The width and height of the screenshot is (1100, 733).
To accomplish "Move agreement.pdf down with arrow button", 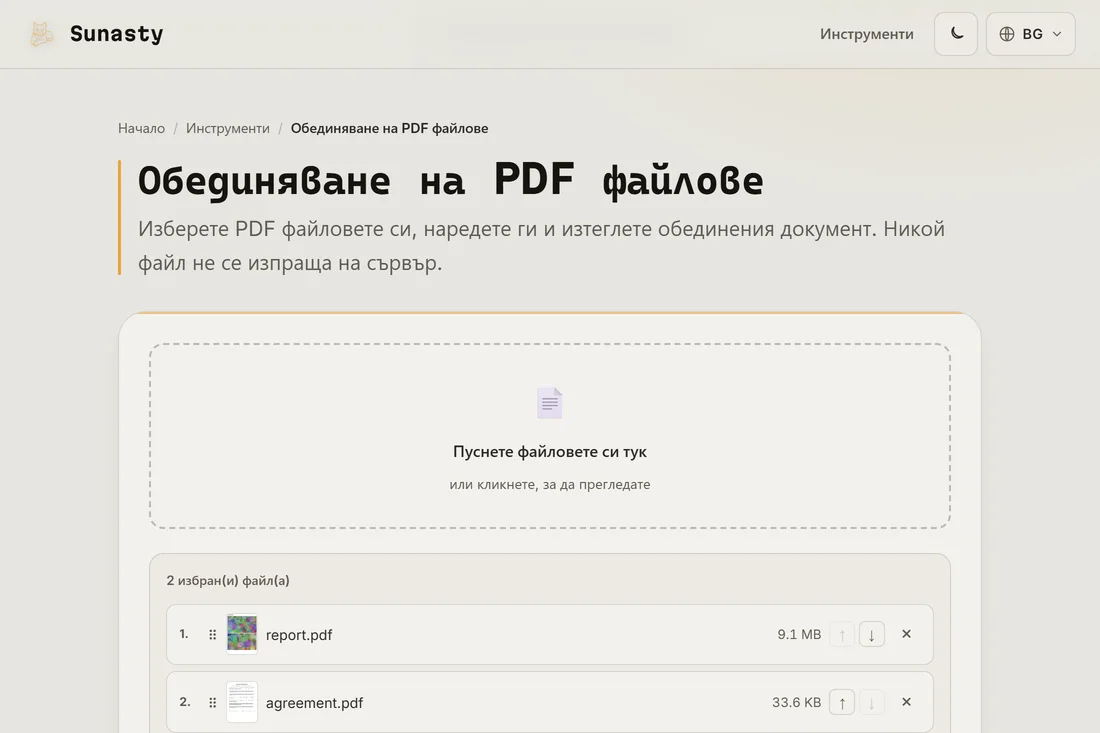I will click(871, 702).
